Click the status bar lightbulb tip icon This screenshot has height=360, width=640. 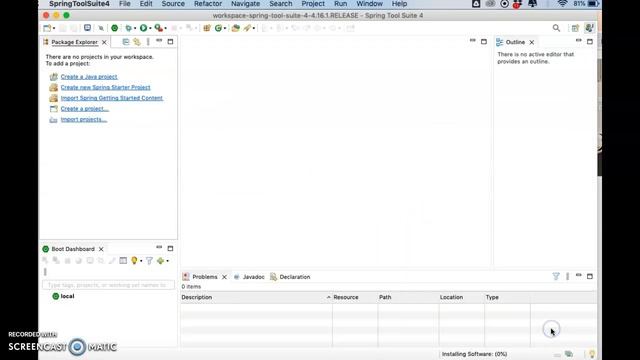coord(592,354)
